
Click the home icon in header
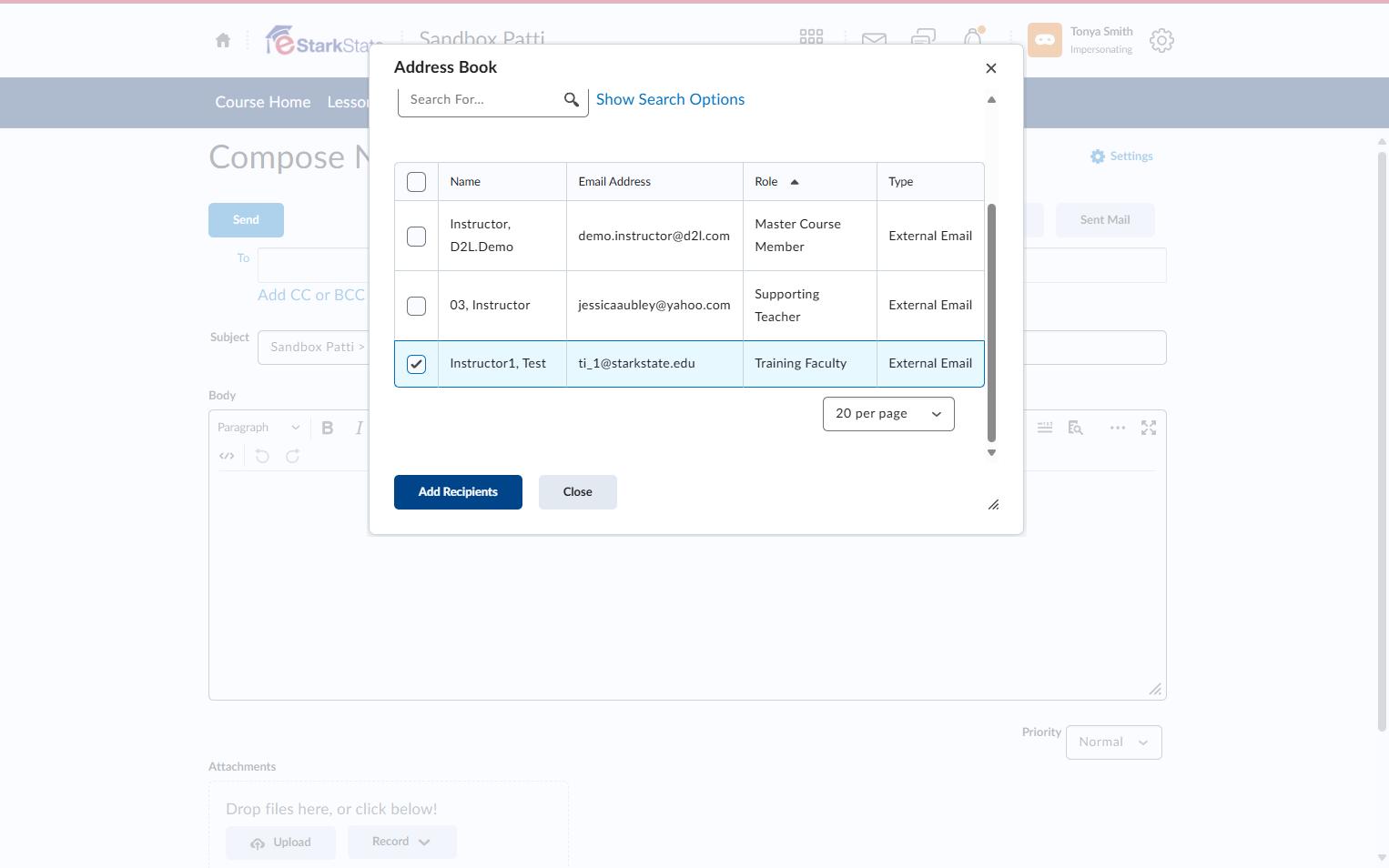pyautogui.click(x=223, y=40)
